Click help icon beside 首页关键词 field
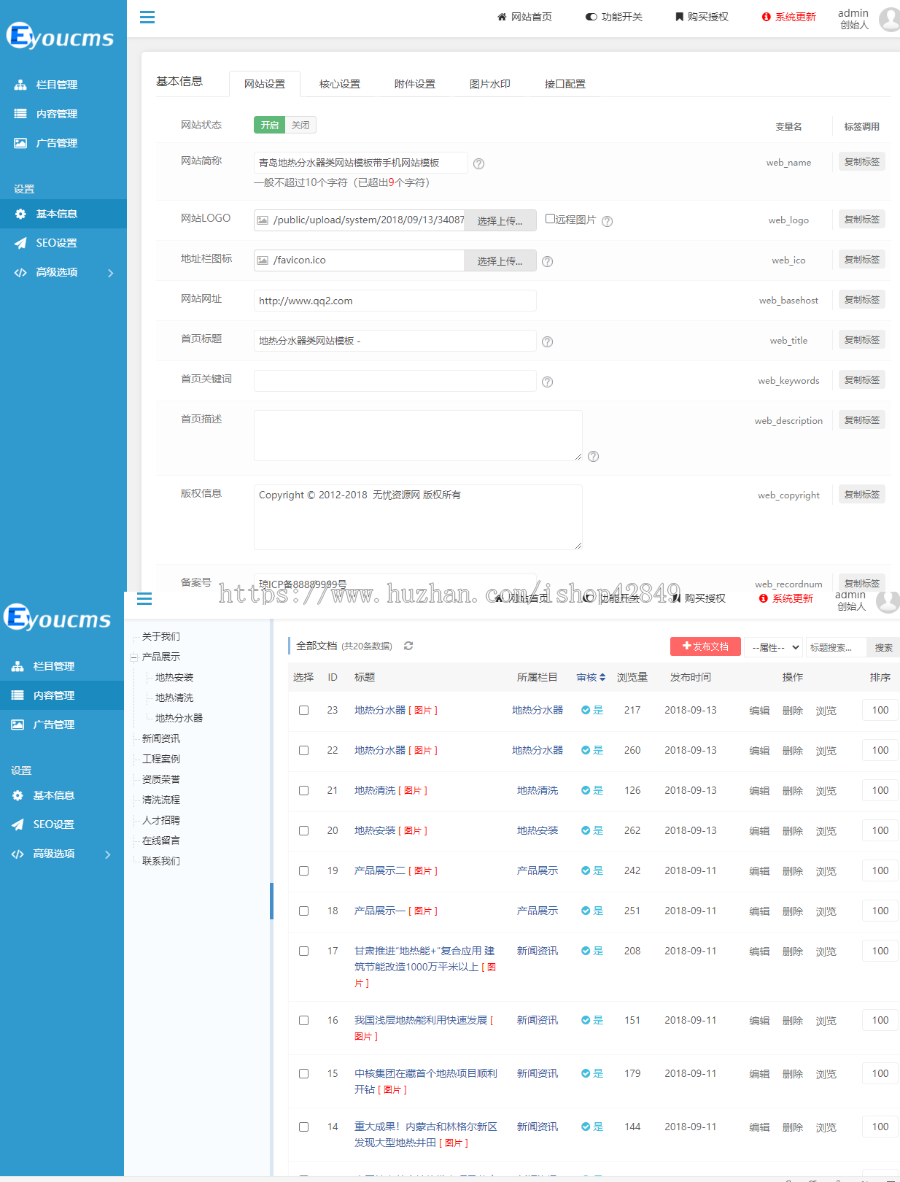 click(548, 382)
